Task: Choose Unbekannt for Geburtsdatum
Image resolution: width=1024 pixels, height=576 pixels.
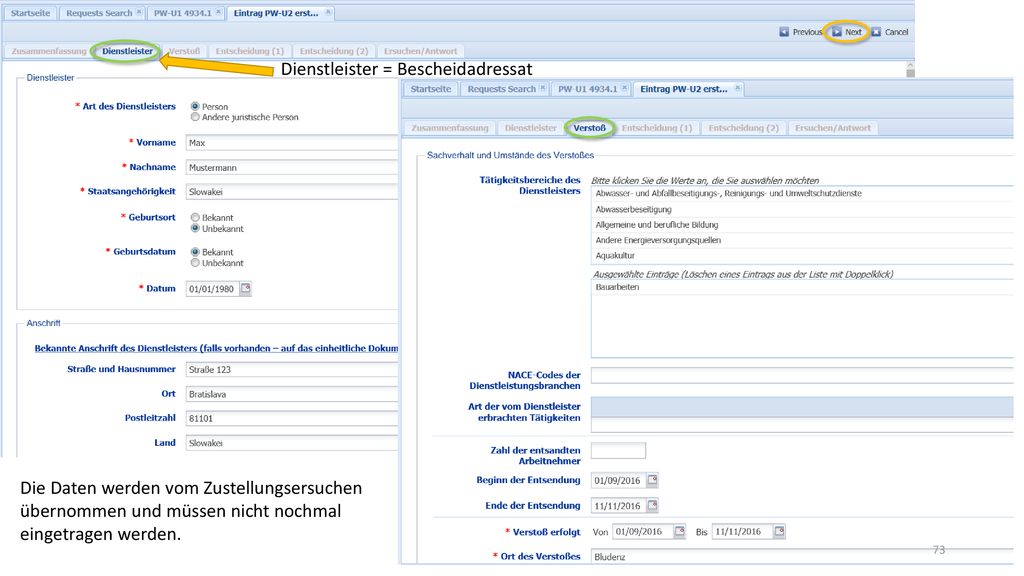Action: [x=195, y=263]
